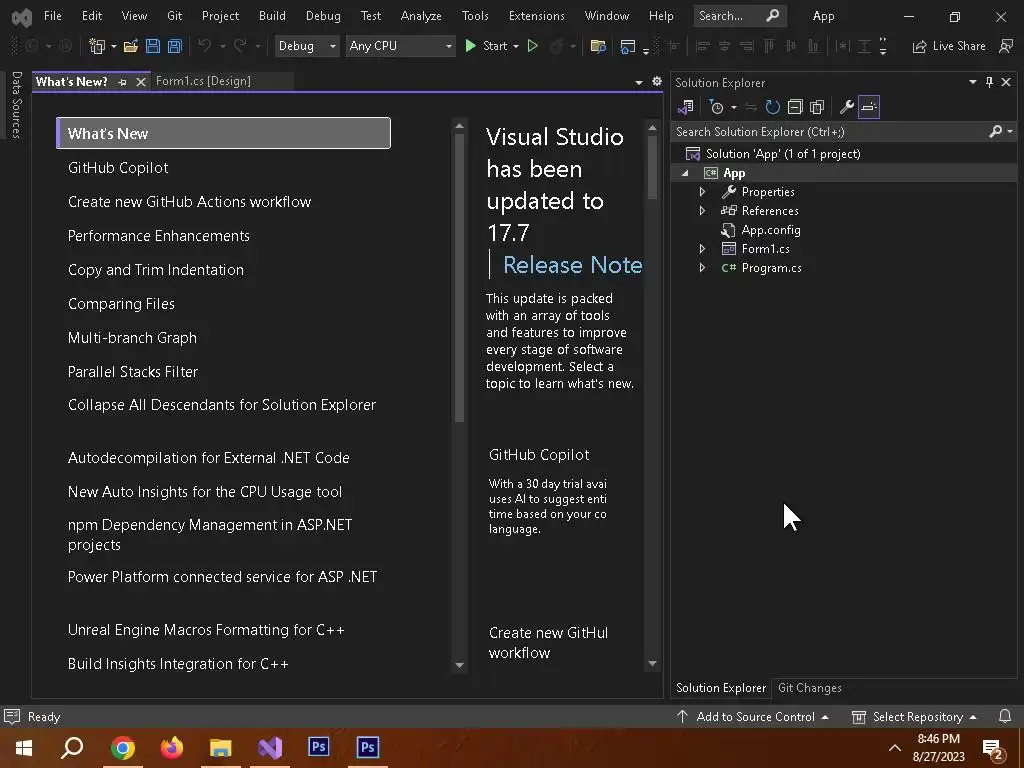Open the Select Repository menu
The height and width of the screenshot is (768, 1024).
point(914,716)
